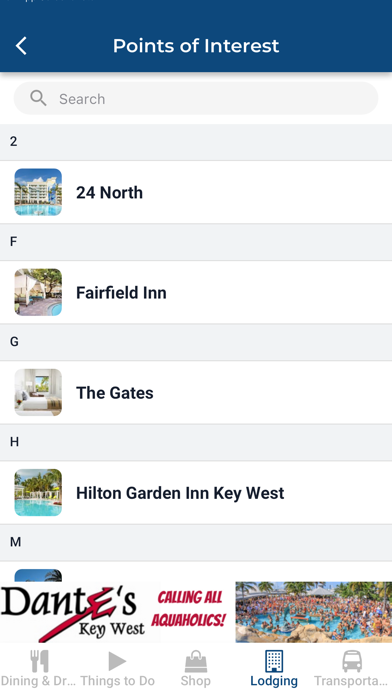The image size is (392, 696).
Task: Tap the 24 North pool thumbnail
Action: coord(38,192)
